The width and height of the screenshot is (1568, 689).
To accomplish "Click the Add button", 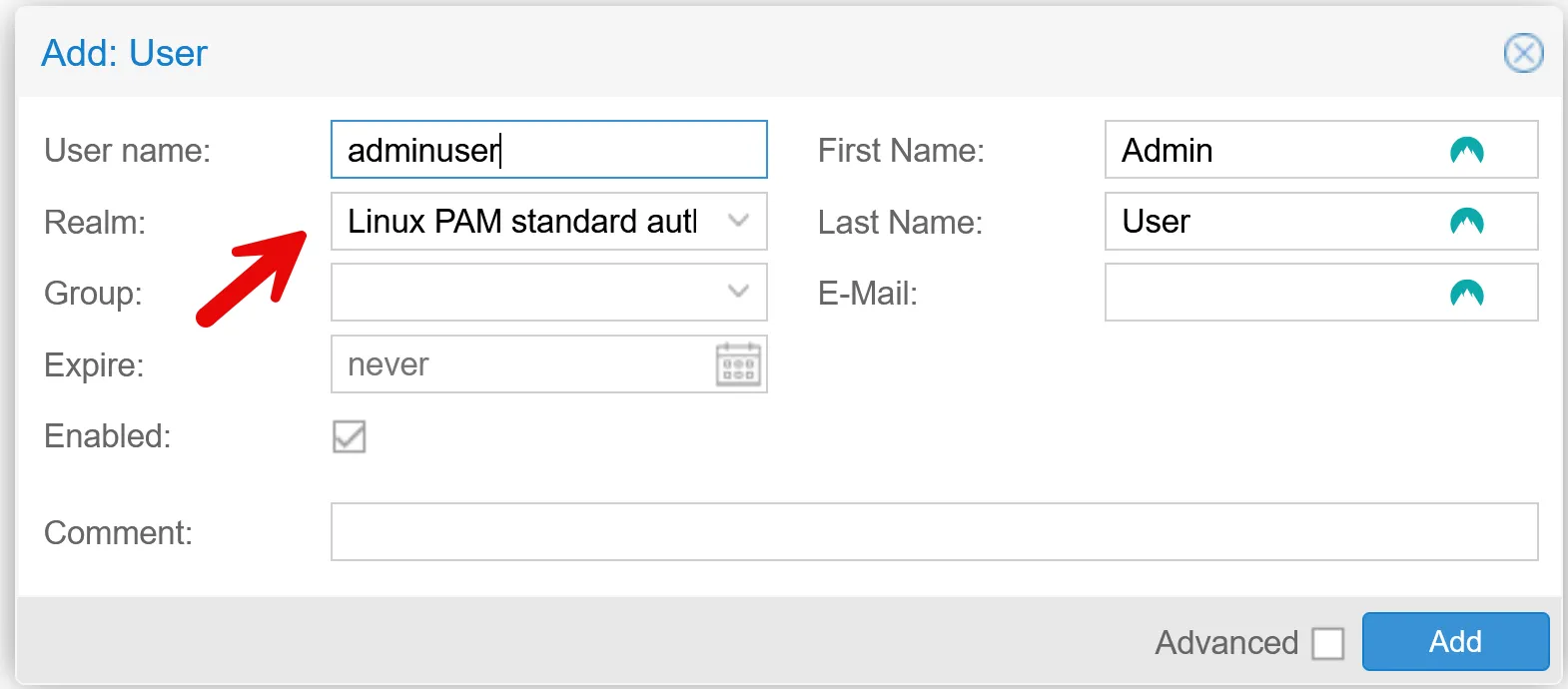I will tap(1455, 641).
